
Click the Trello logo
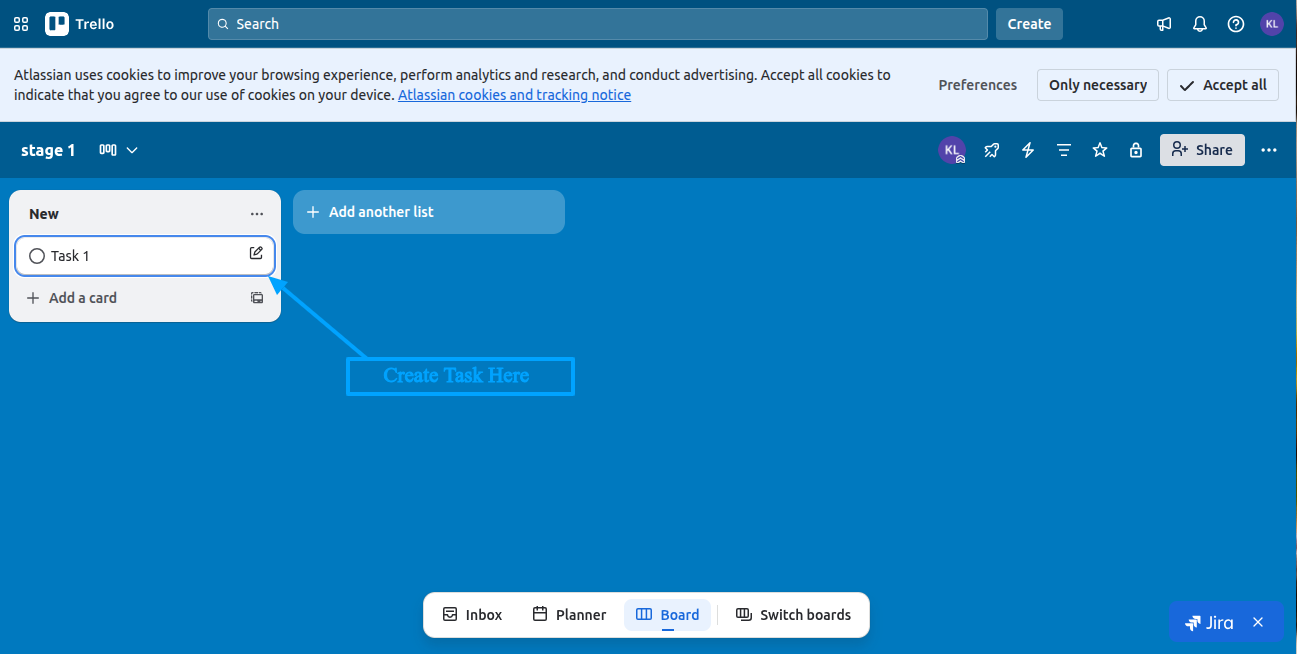click(x=80, y=24)
